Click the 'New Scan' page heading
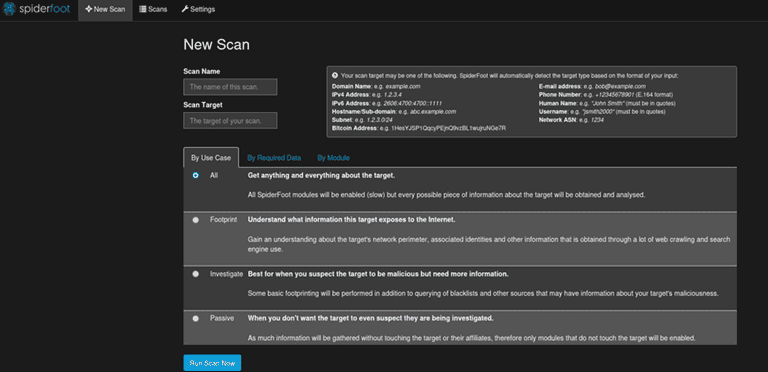The image size is (768, 372). [216, 45]
